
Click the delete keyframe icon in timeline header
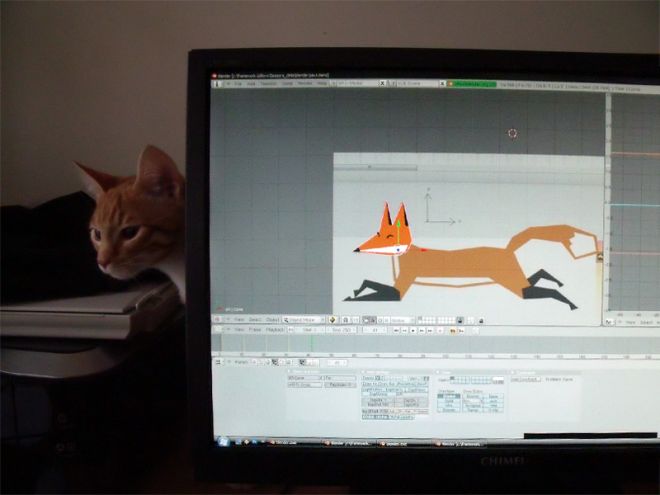point(461,330)
